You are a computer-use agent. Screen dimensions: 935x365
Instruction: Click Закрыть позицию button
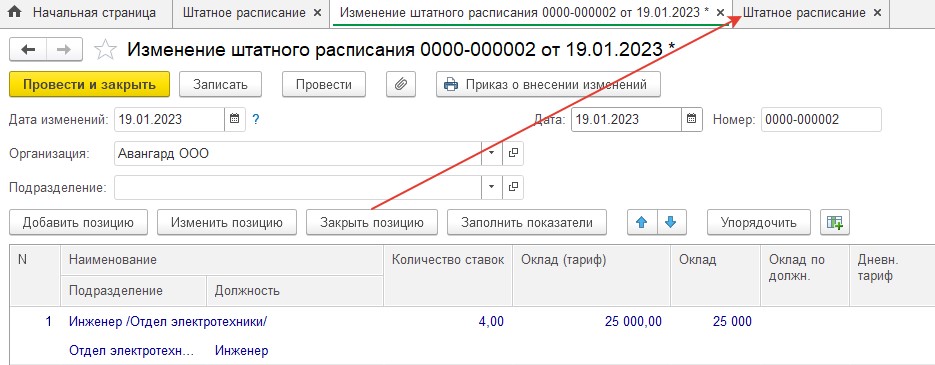(x=371, y=222)
